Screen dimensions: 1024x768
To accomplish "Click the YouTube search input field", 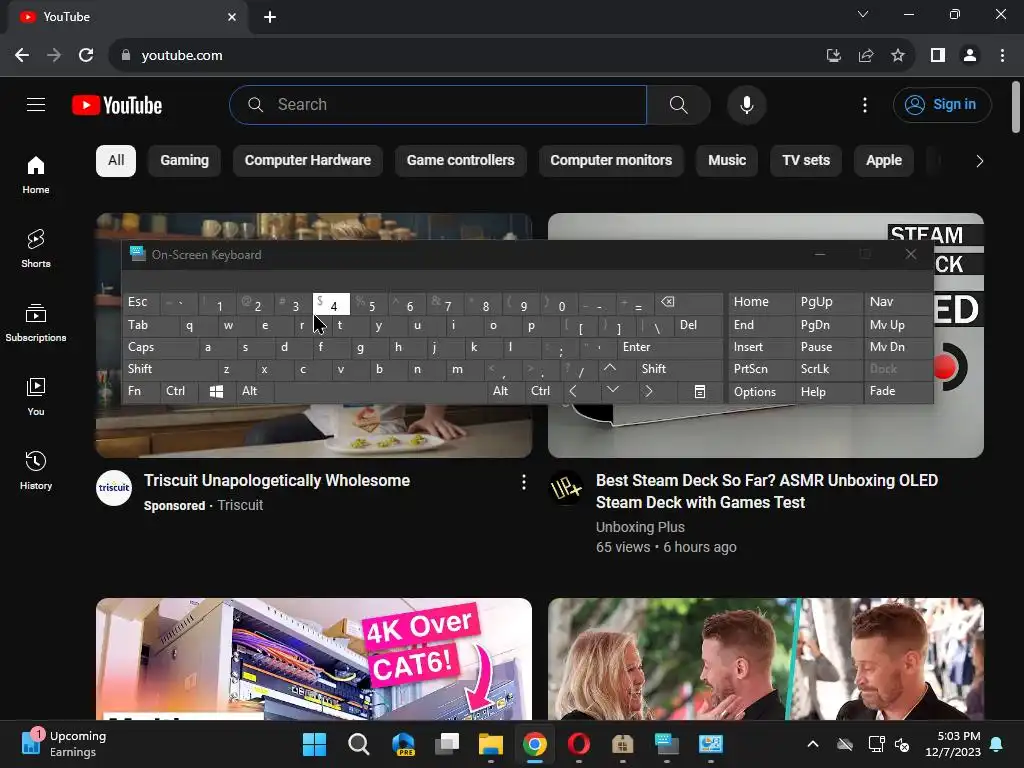I will [438, 104].
